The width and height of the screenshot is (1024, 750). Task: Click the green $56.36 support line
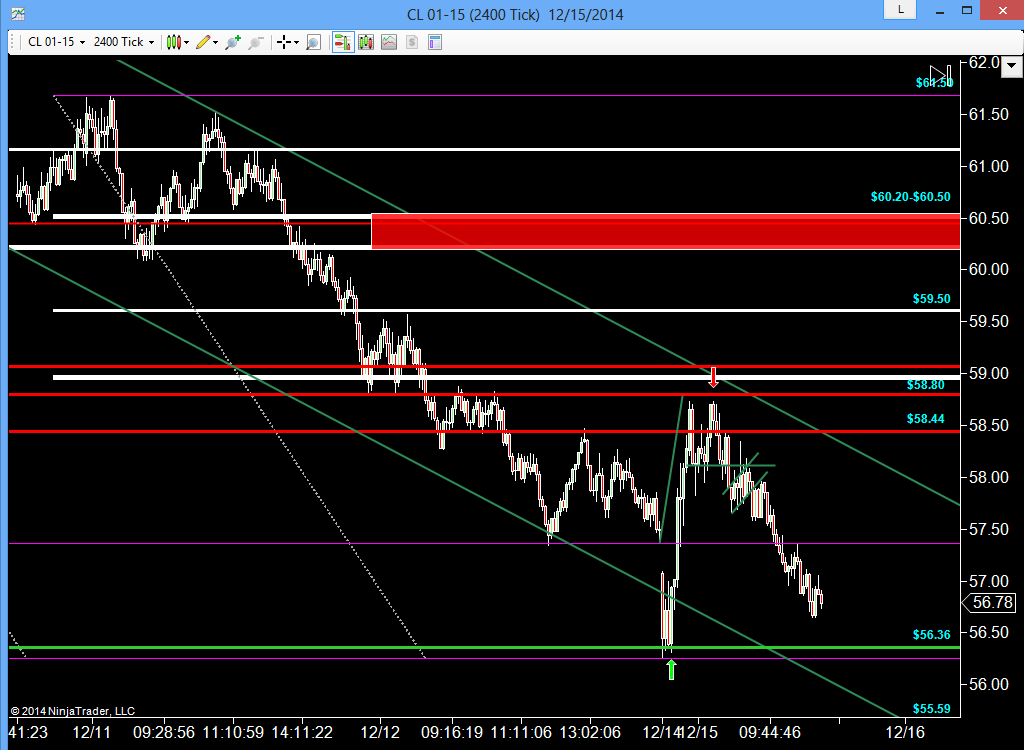point(485,647)
